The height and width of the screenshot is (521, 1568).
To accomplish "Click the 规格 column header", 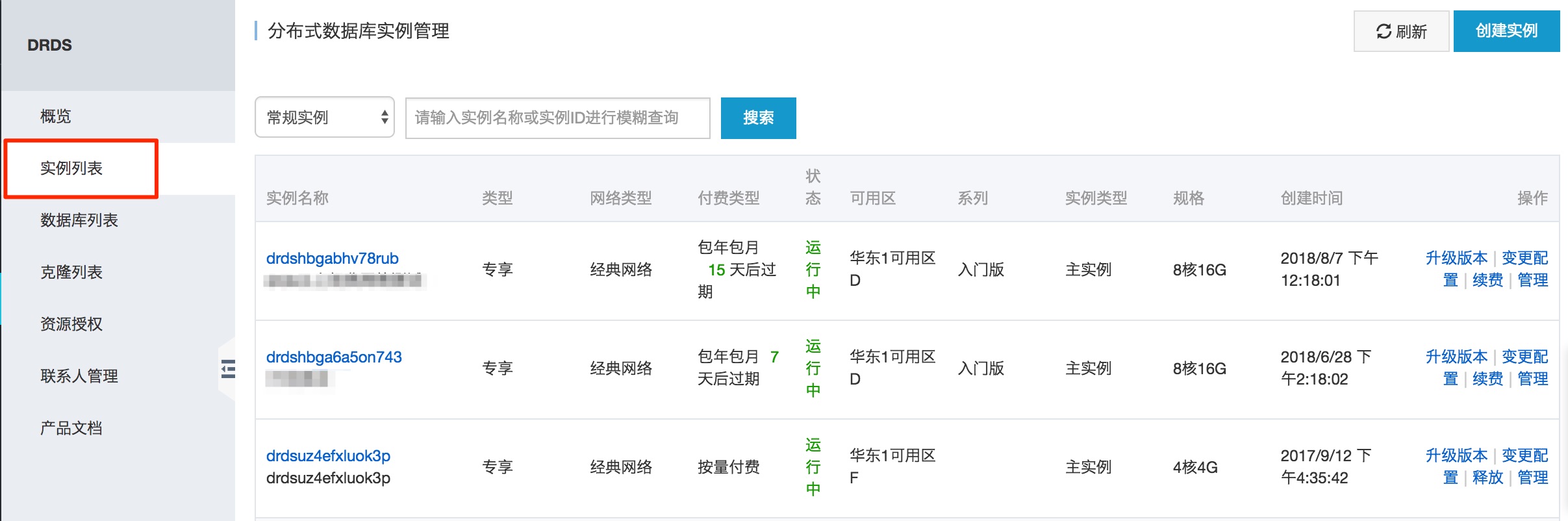I will [x=1189, y=198].
